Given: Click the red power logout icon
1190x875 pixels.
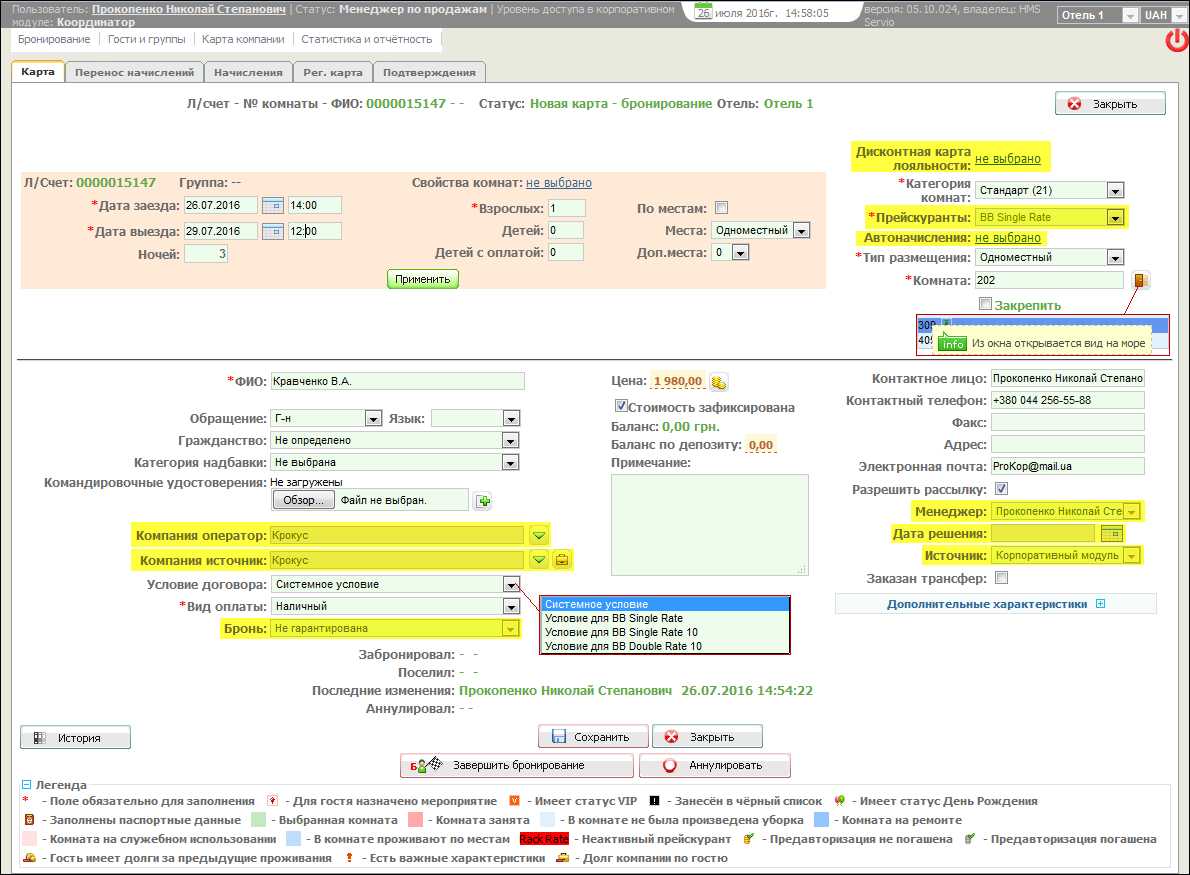Looking at the screenshot, I should click(x=1176, y=41).
